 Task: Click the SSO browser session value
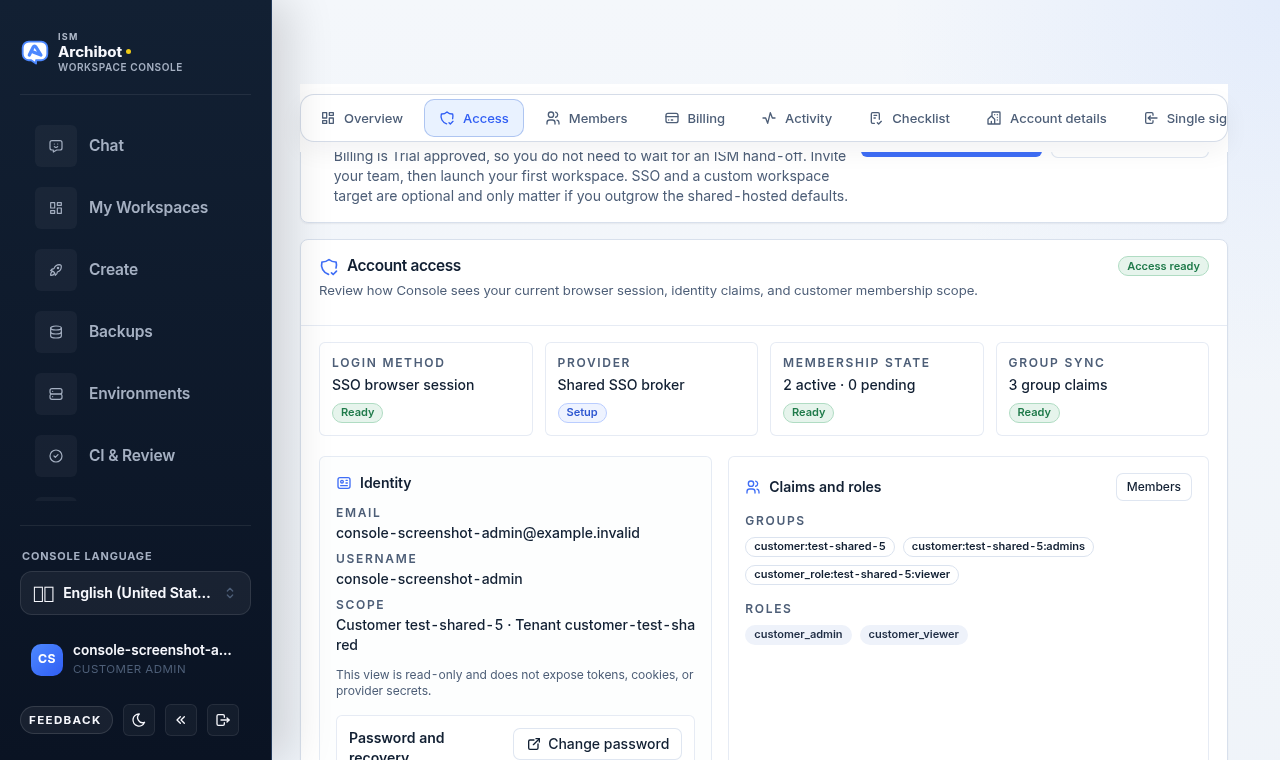click(403, 385)
